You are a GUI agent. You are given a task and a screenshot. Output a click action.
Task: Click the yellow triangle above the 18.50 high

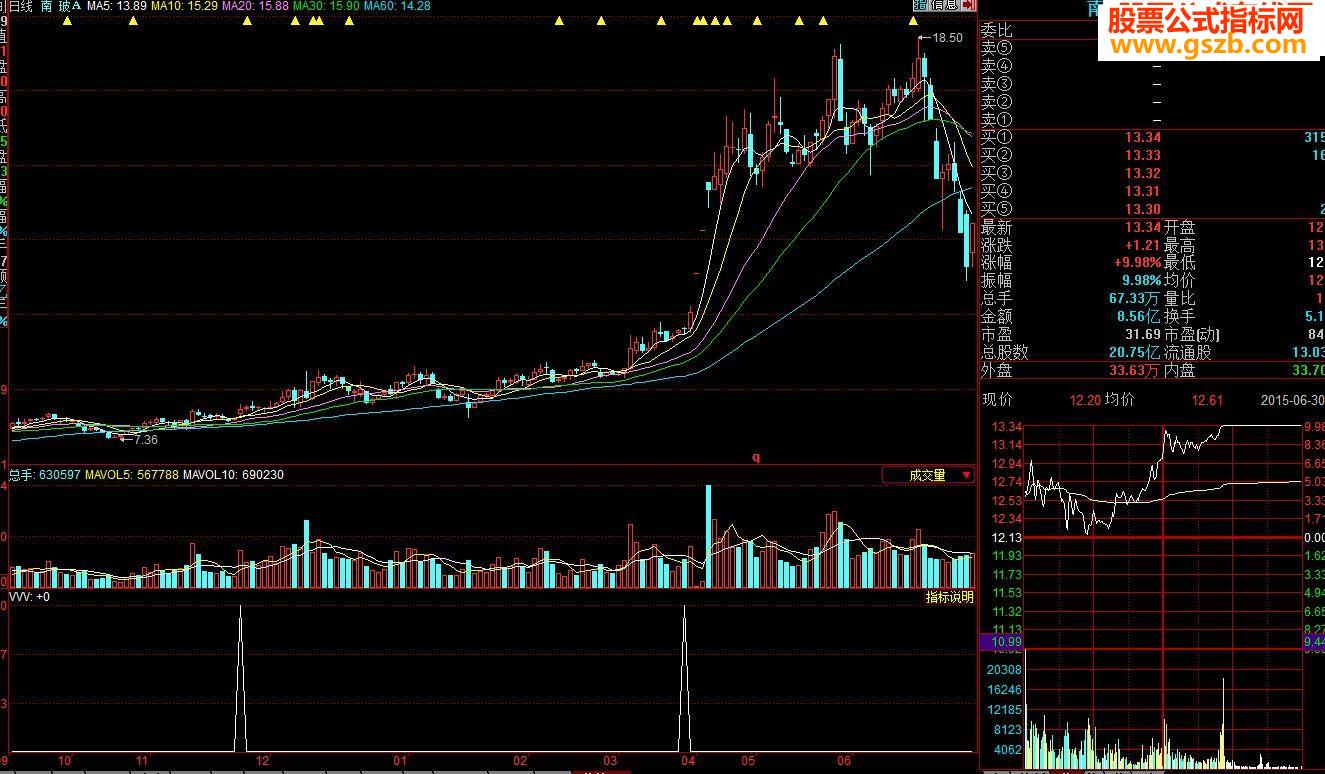[914, 20]
